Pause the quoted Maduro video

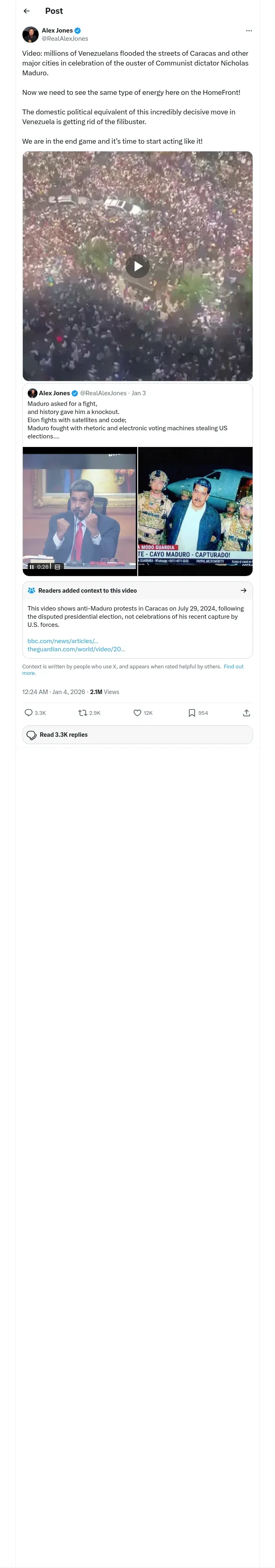(32, 567)
